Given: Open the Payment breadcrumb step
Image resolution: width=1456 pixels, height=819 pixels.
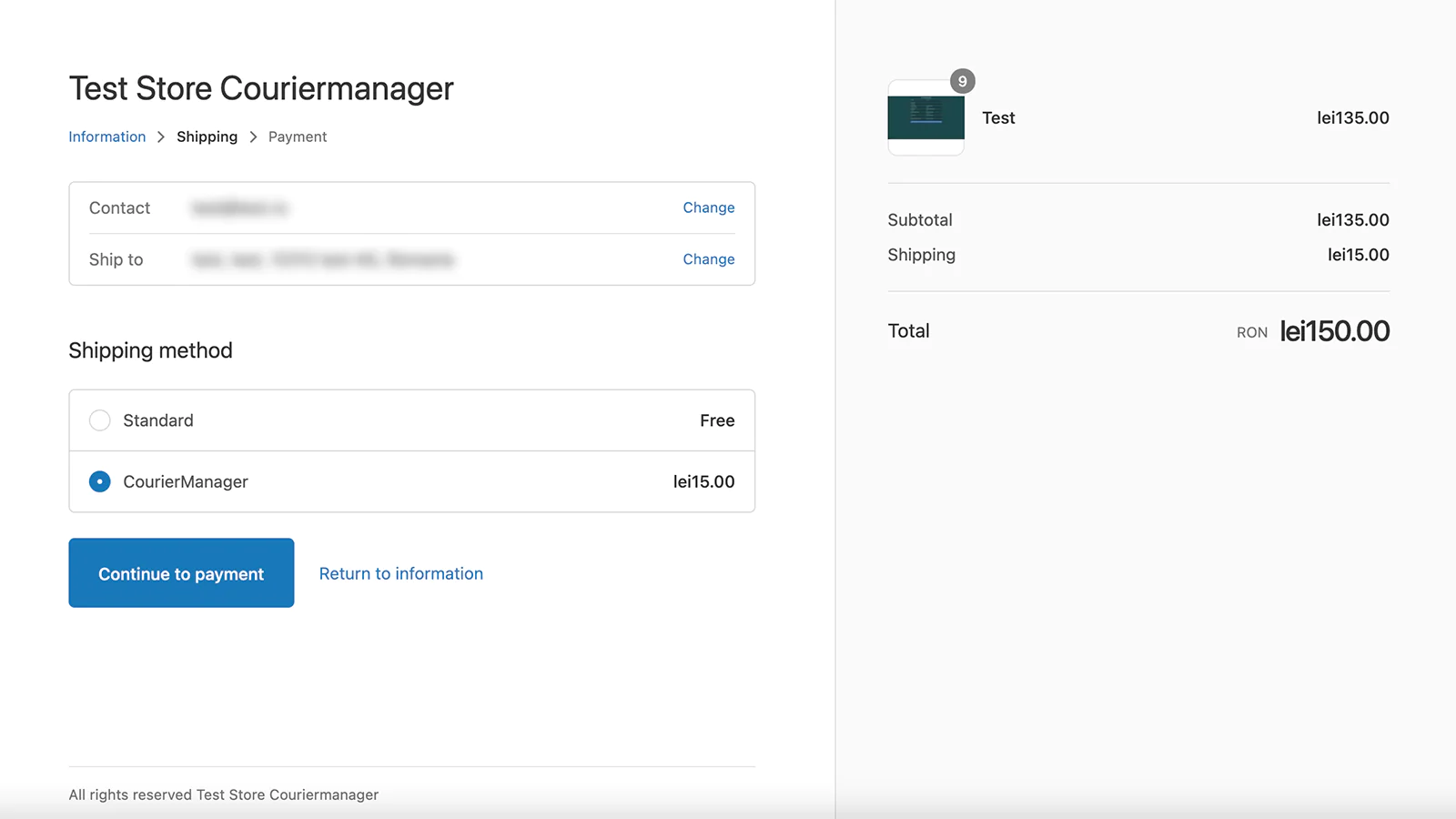Looking at the screenshot, I should click(x=298, y=136).
